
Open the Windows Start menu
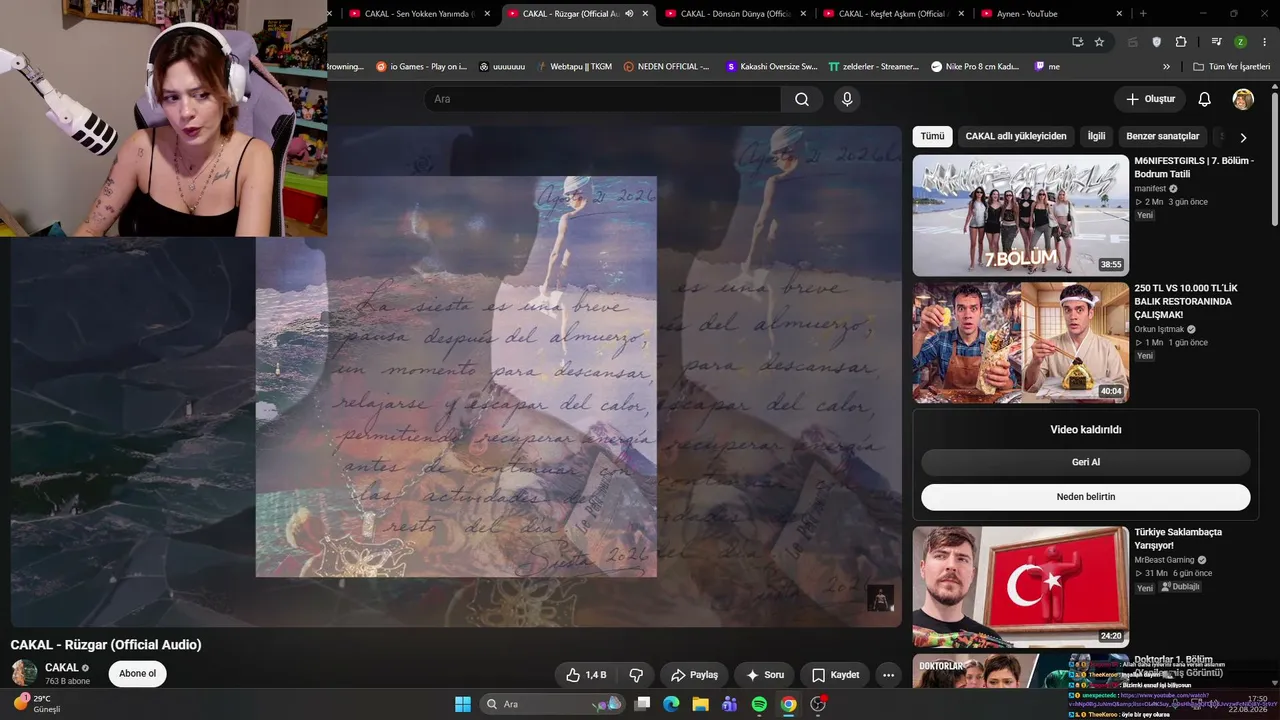pos(463,704)
